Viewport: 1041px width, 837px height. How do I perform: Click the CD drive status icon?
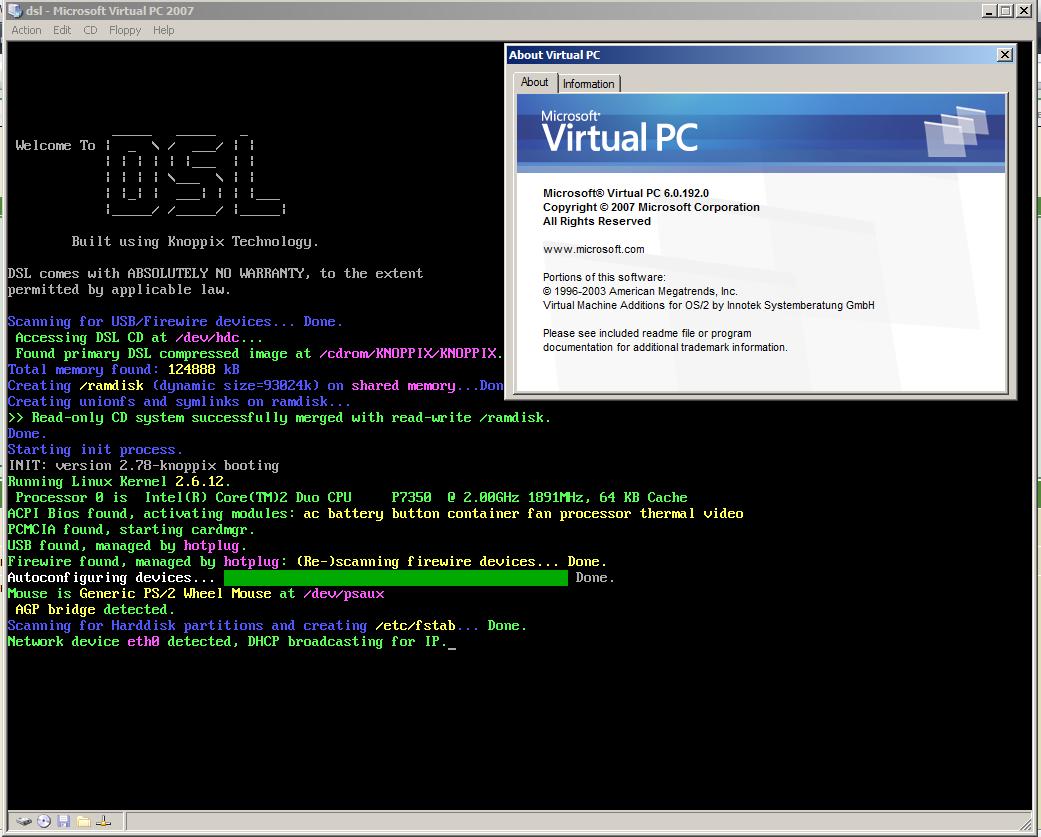pos(43,821)
